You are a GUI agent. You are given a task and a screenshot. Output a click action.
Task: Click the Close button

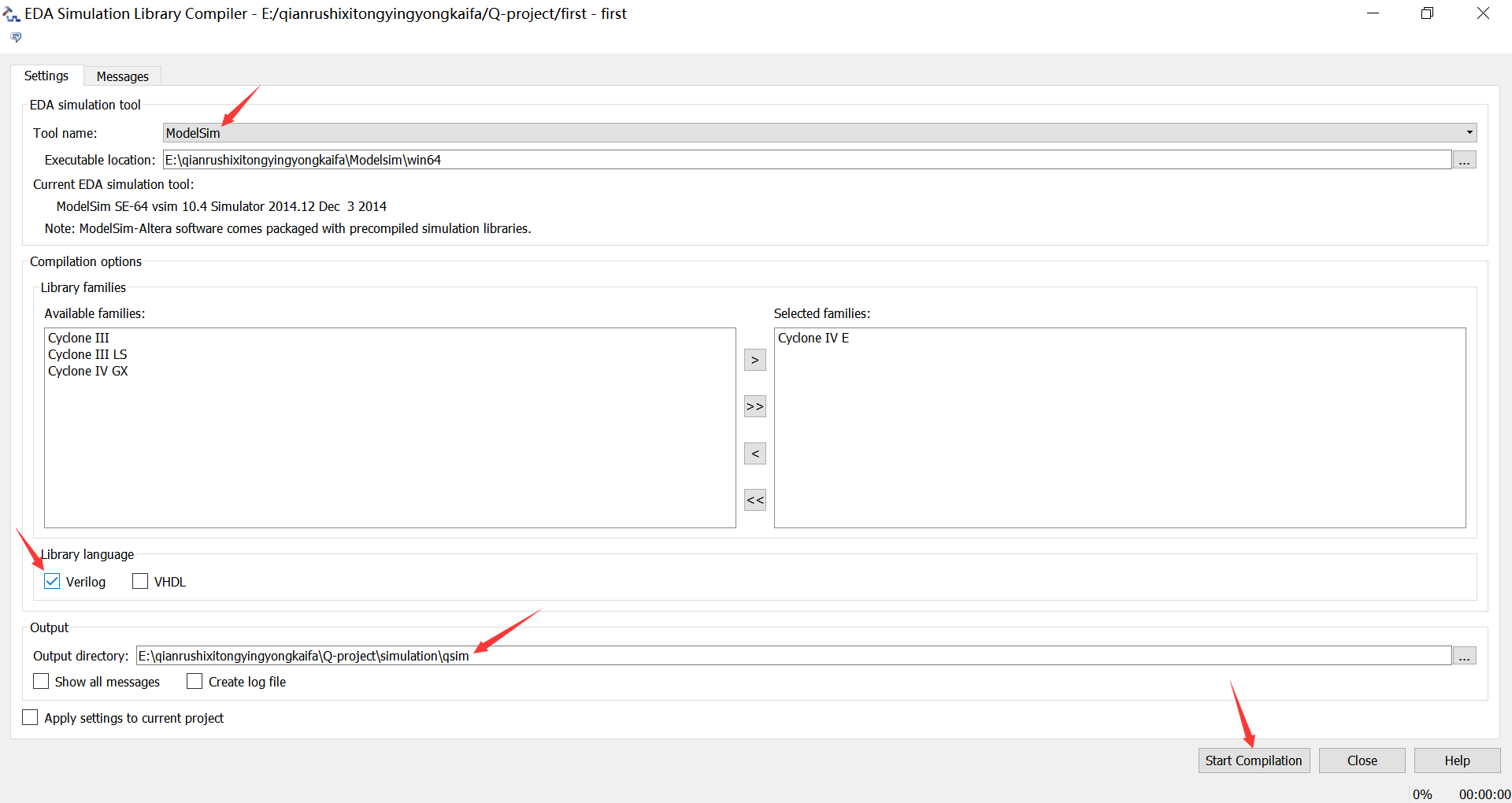click(x=1362, y=760)
